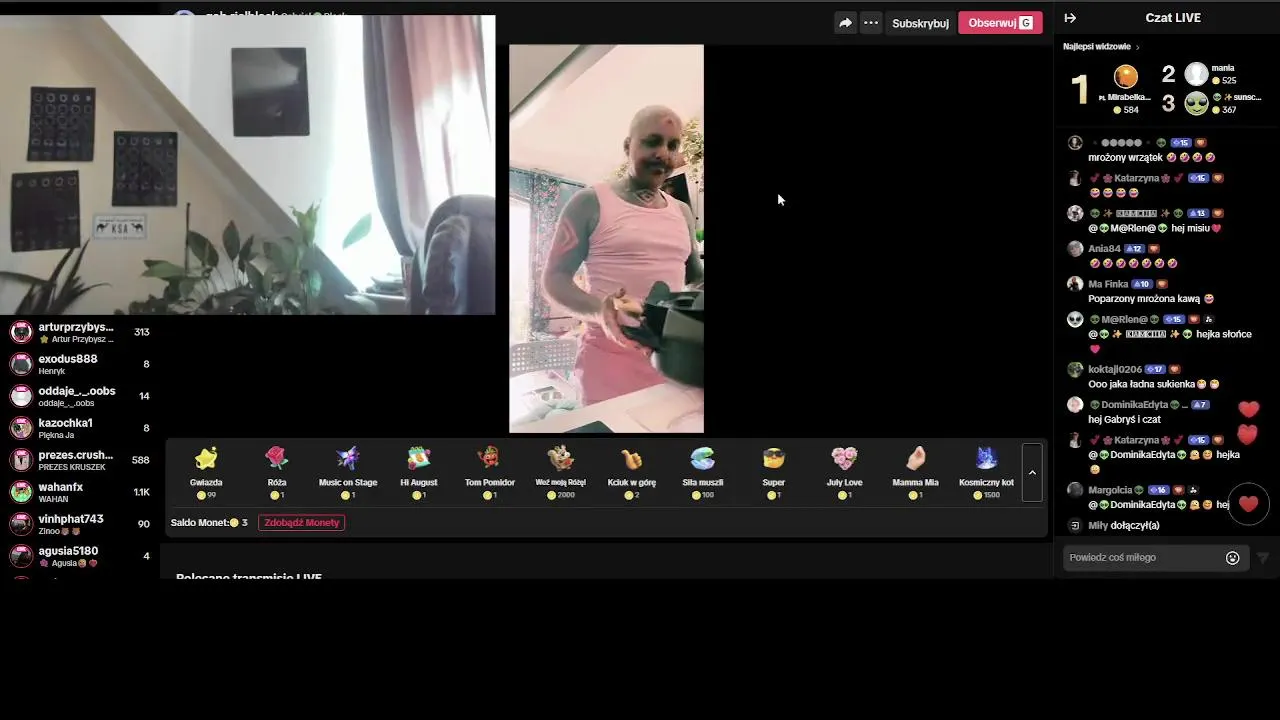The width and height of the screenshot is (1280, 720).
Task: Tap the floating heart like button
Action: click(x=1248, y=503)
